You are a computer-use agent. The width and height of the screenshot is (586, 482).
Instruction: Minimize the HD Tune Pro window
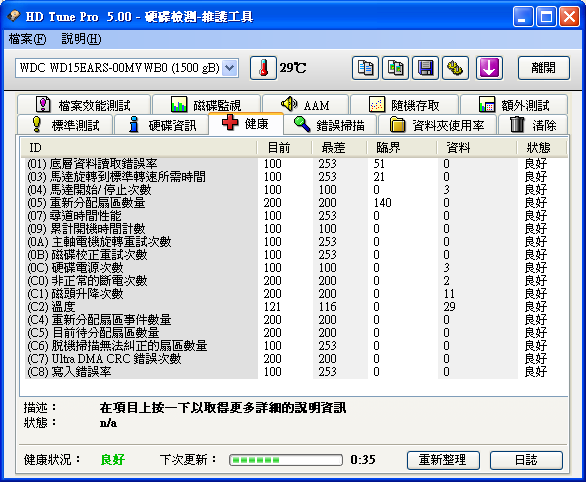(x=523, y=16)
